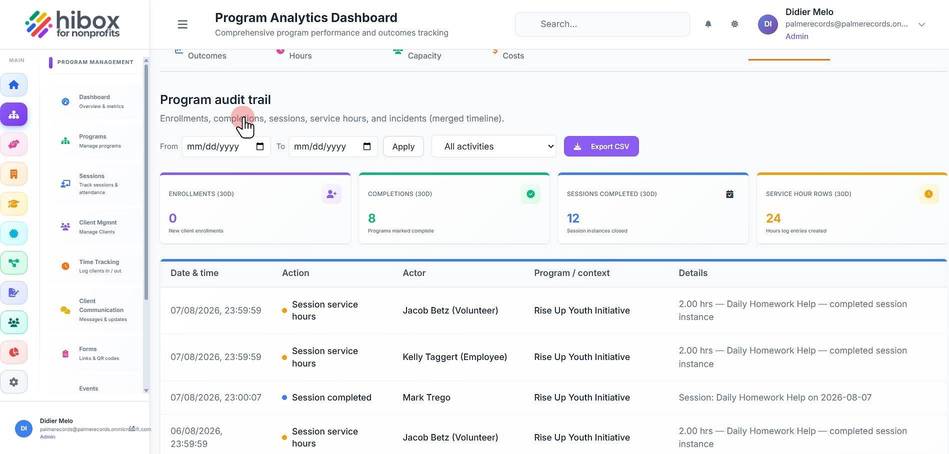Switch to the Capacity tab

coord(417,54)
